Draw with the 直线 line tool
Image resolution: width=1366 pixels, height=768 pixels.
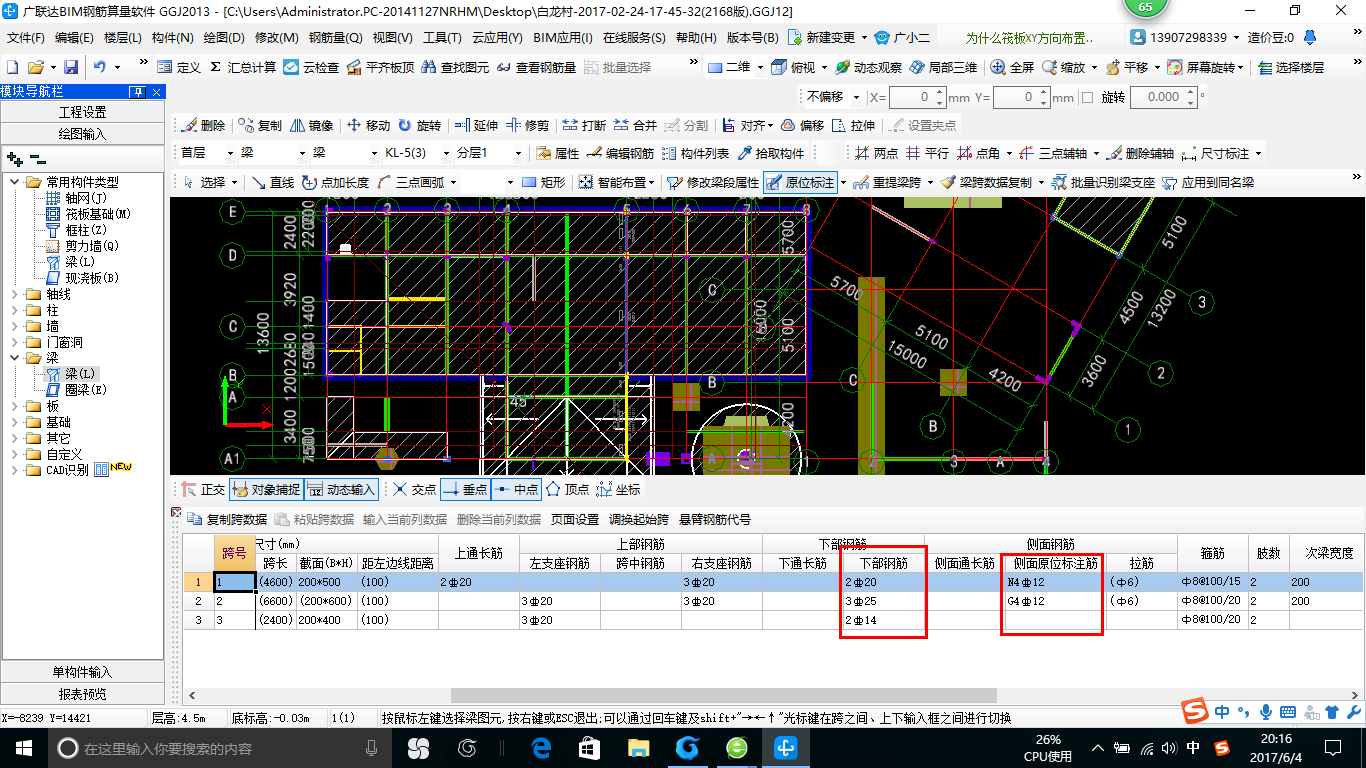click(273, 182)
